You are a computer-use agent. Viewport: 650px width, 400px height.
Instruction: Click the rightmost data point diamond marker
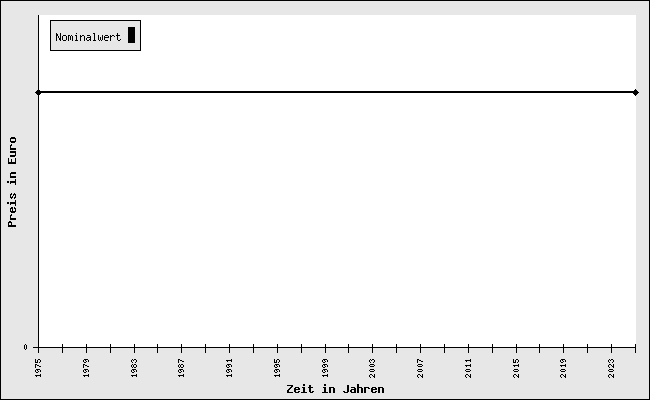coord(636,92)
